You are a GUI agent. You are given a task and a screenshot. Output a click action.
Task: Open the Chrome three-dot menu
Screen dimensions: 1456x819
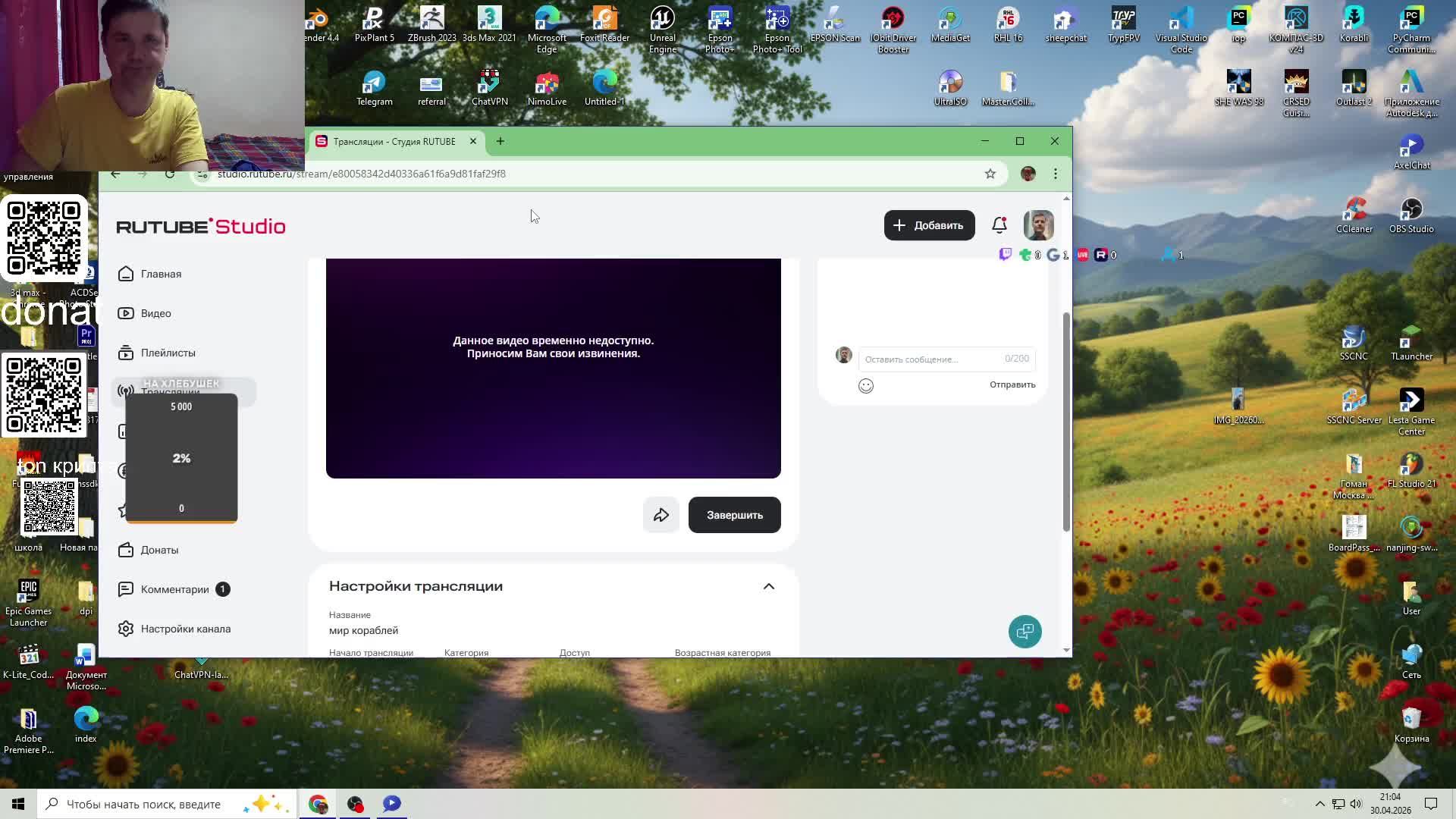(1055, 174)
